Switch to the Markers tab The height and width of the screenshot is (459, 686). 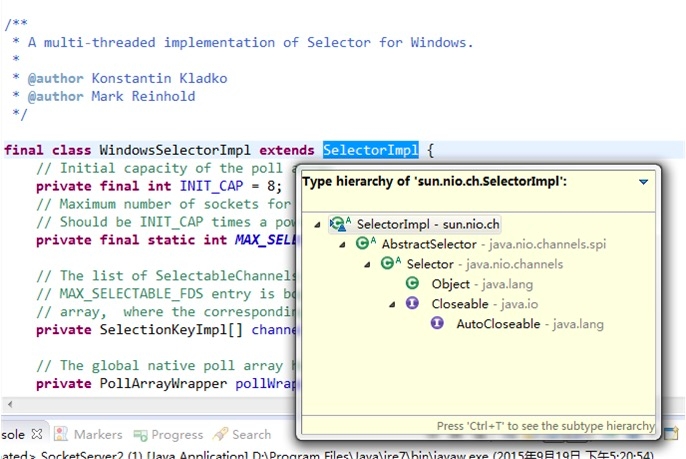[97, 435]
